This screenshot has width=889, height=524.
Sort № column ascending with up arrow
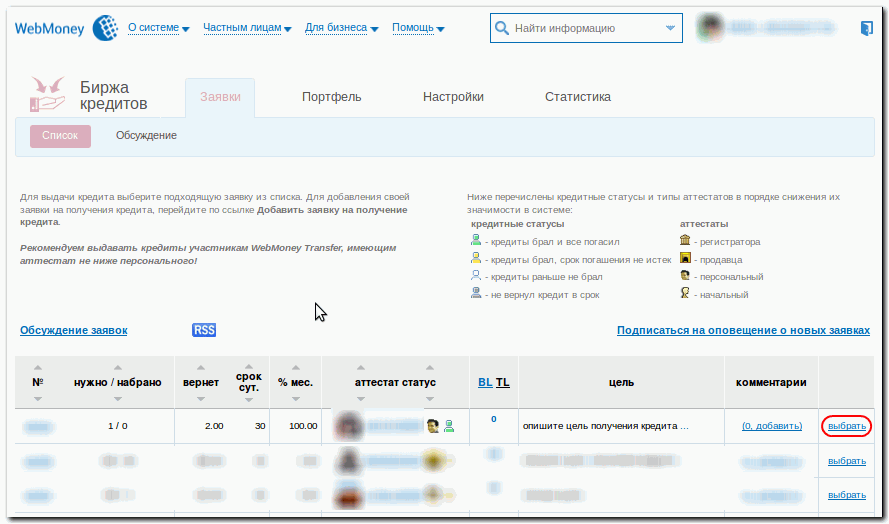tap(38, 367)
